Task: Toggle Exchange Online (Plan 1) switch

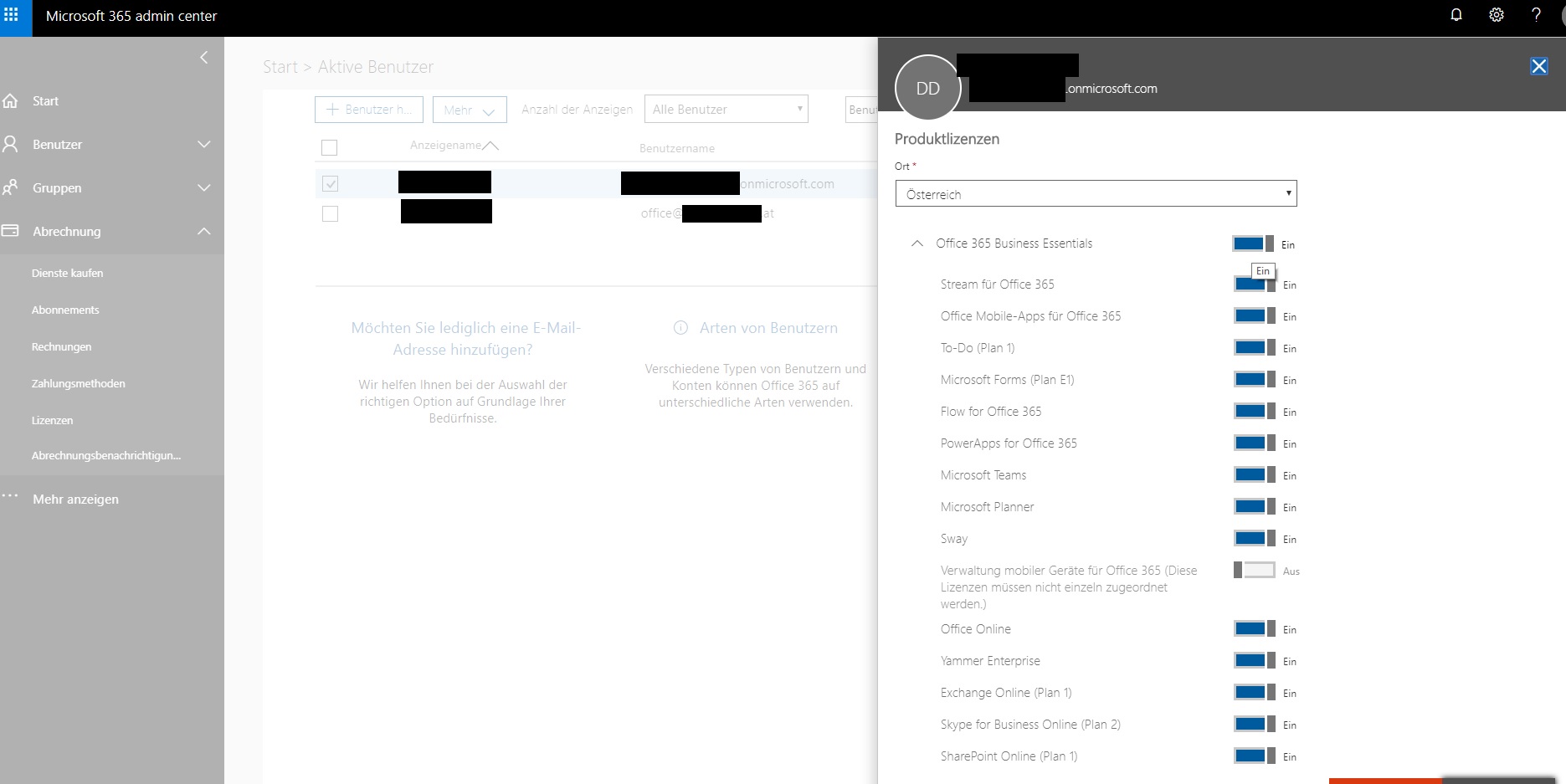Action: coord(1255,692)
